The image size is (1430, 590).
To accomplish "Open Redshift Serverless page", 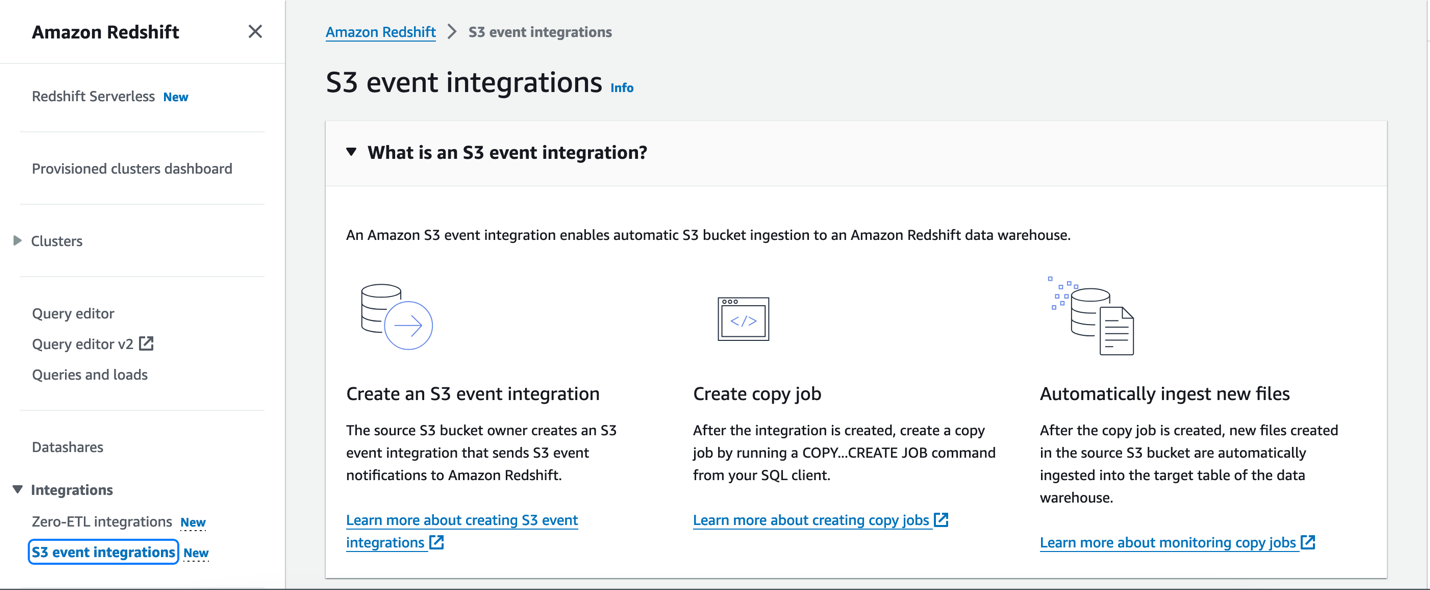I will [93, 97].
